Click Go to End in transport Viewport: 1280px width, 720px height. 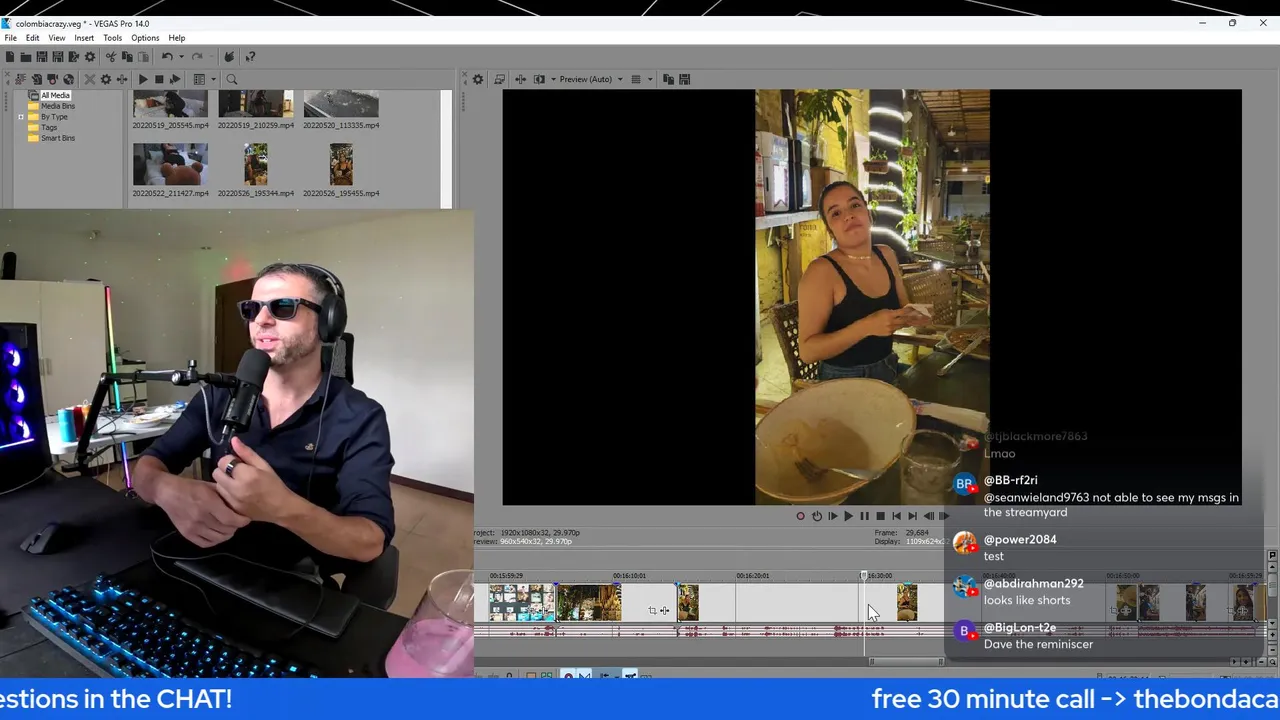pyautogui.click(x=913, y=516)
